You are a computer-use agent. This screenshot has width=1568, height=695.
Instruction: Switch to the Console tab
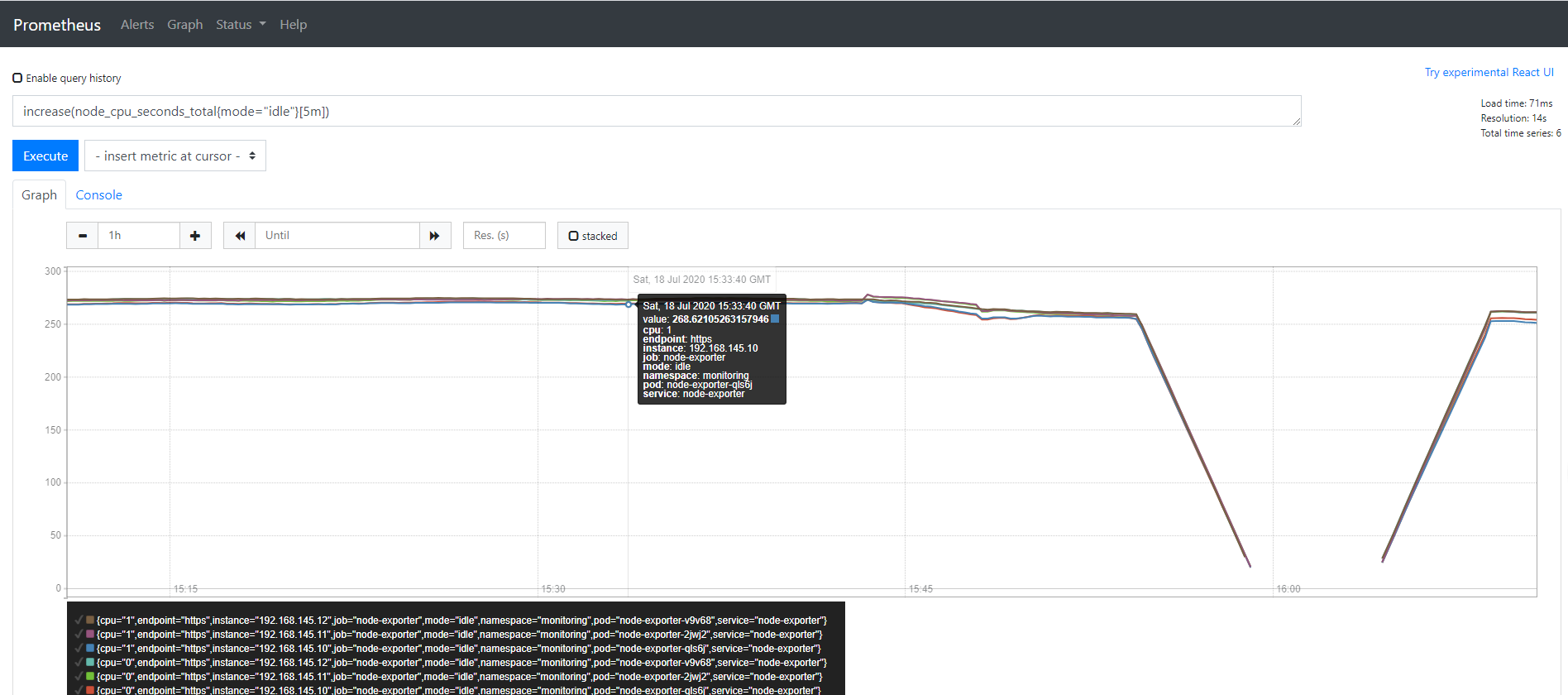99,195
